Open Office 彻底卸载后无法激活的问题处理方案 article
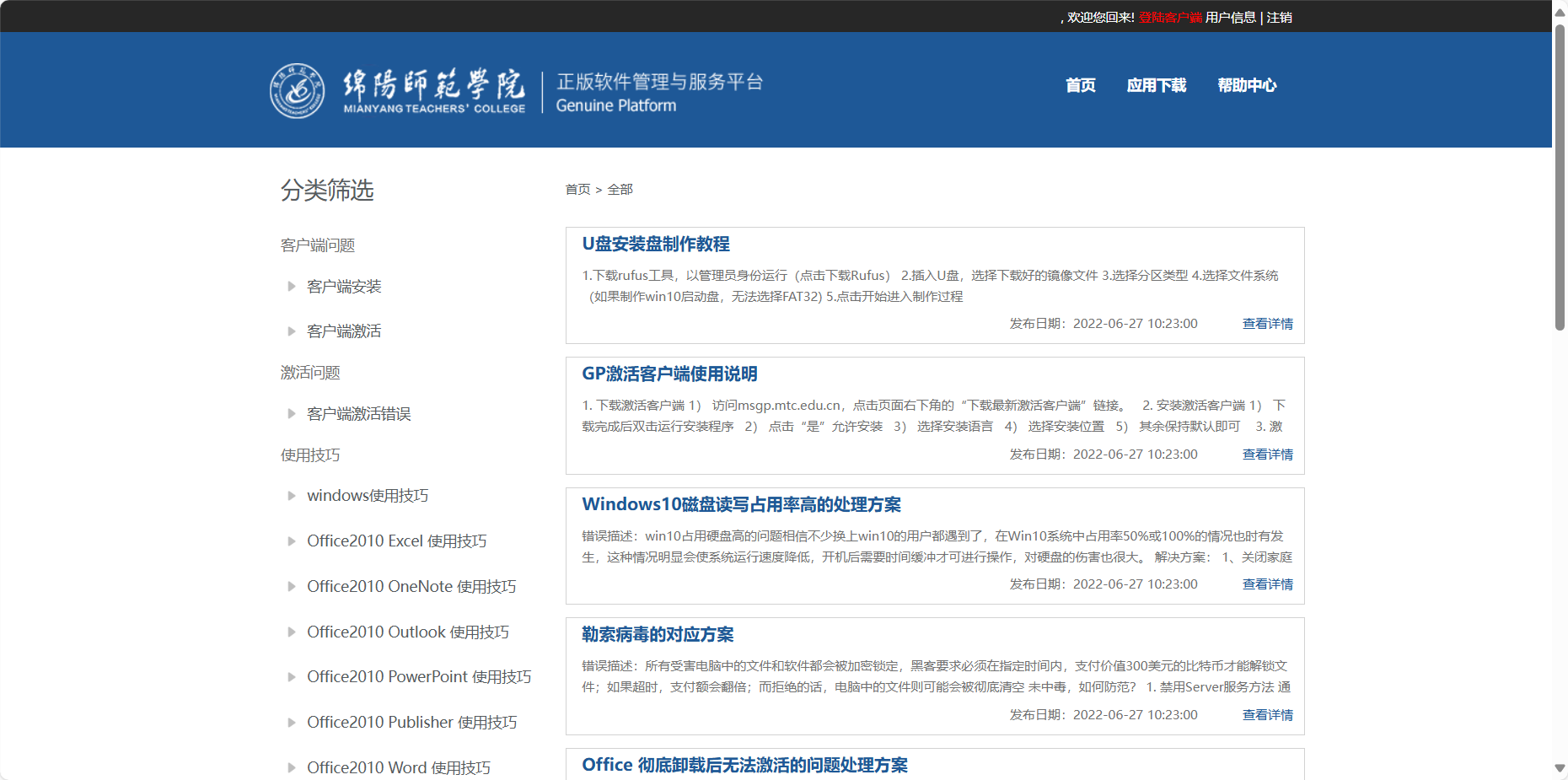 (x=745, y=766)
